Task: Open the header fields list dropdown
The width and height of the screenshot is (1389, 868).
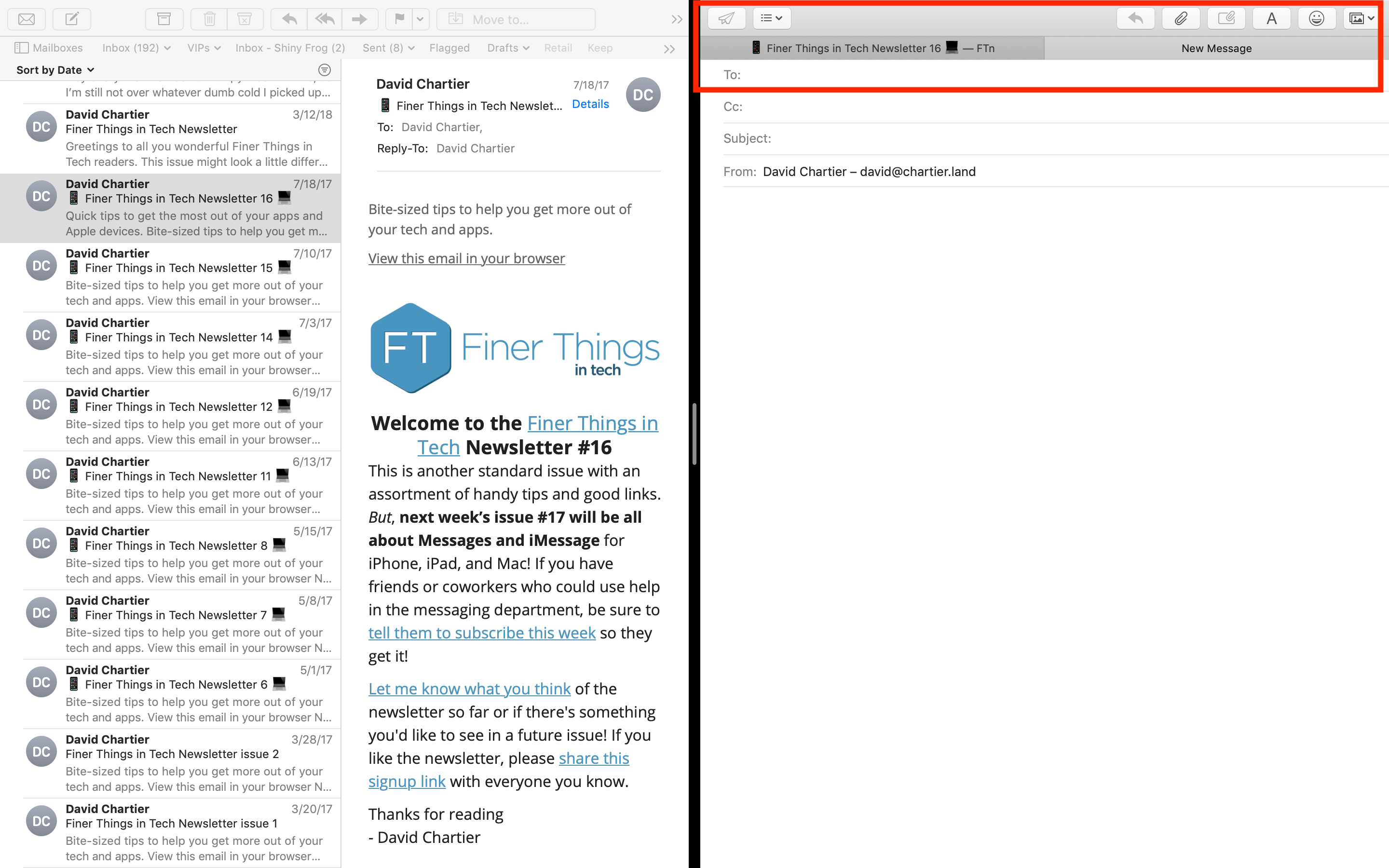Action: (x=771, y=18)
